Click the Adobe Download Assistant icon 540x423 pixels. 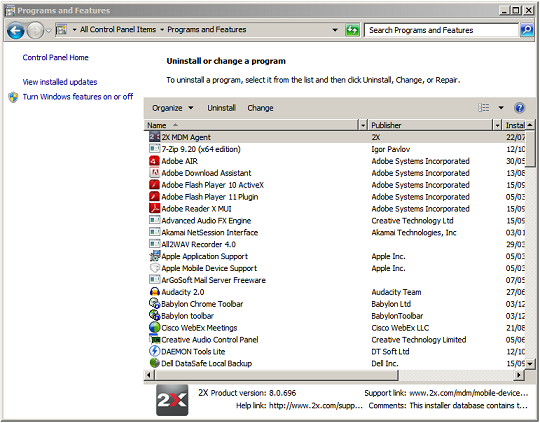154,173
